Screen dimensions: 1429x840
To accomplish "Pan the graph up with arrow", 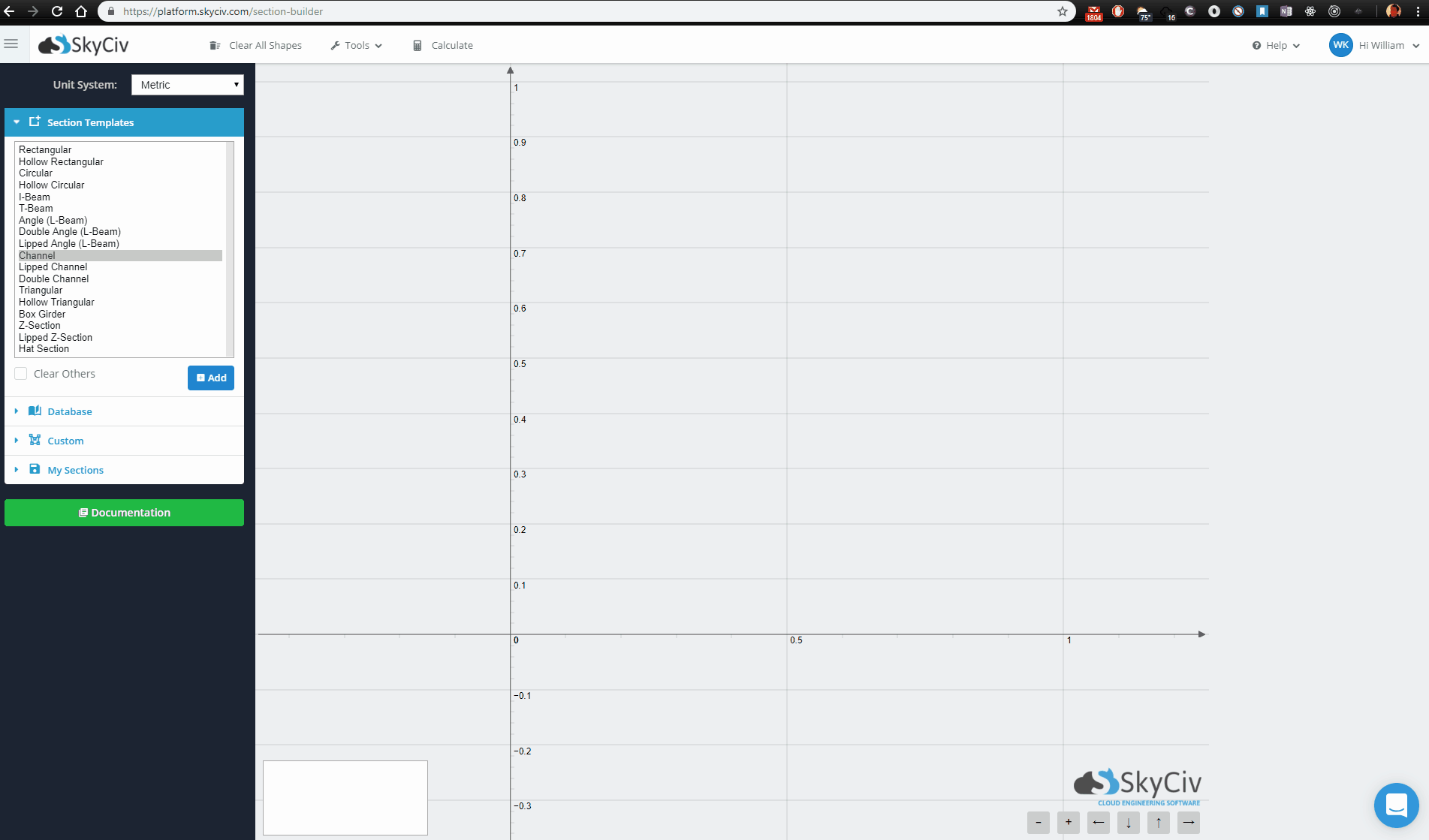I will (x=1158, y=823).
